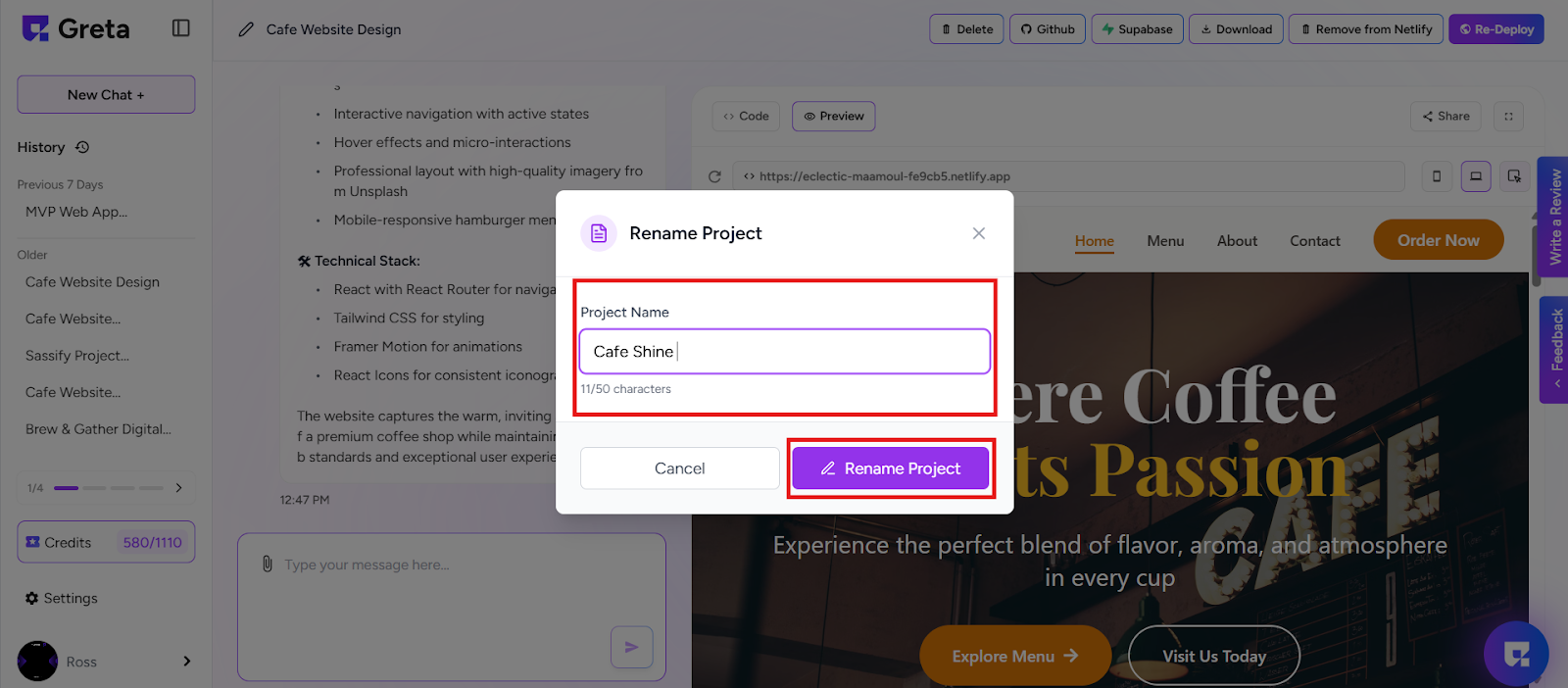Open the MVP Web App chat
The width and height of the screenshot is (1568, 688).
pyautogui.click(x=76, y=212)
